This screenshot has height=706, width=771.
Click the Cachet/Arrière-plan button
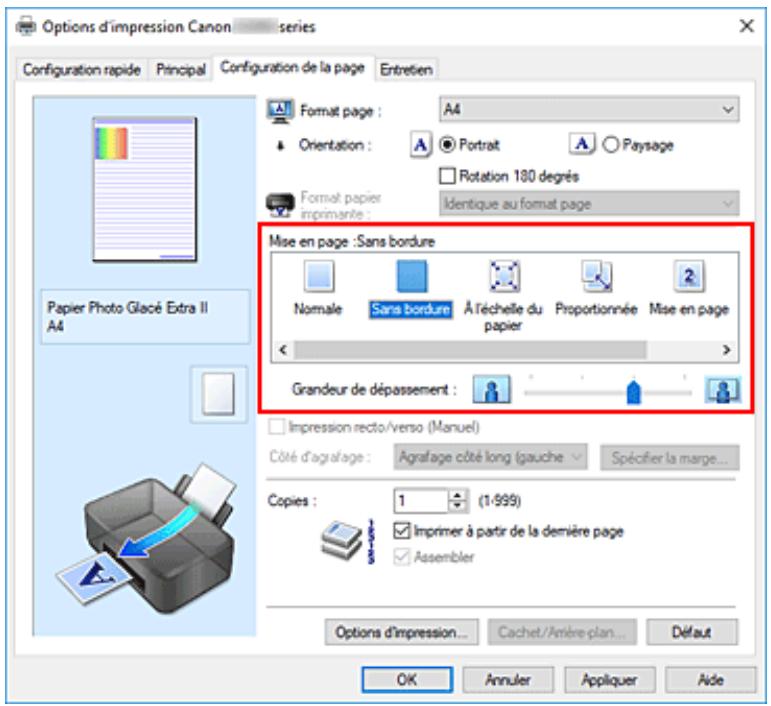point(562,632)
